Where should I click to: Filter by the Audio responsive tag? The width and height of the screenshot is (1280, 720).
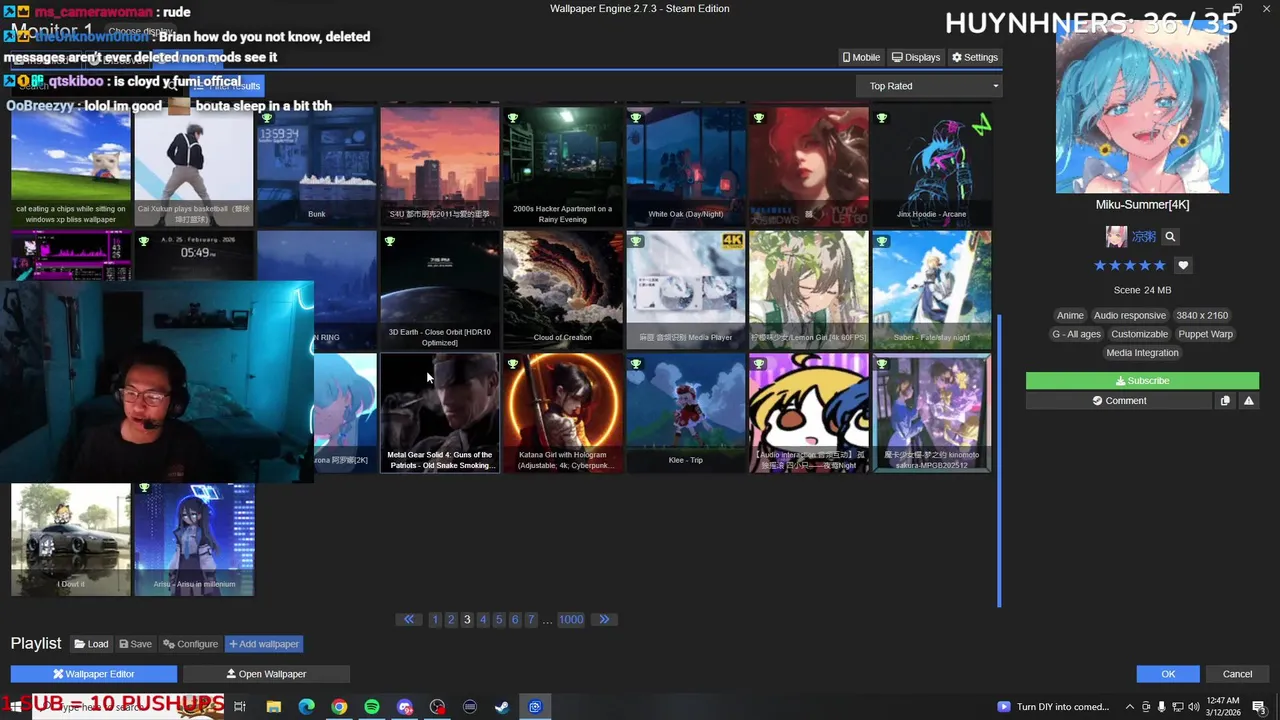point(1130,315)
